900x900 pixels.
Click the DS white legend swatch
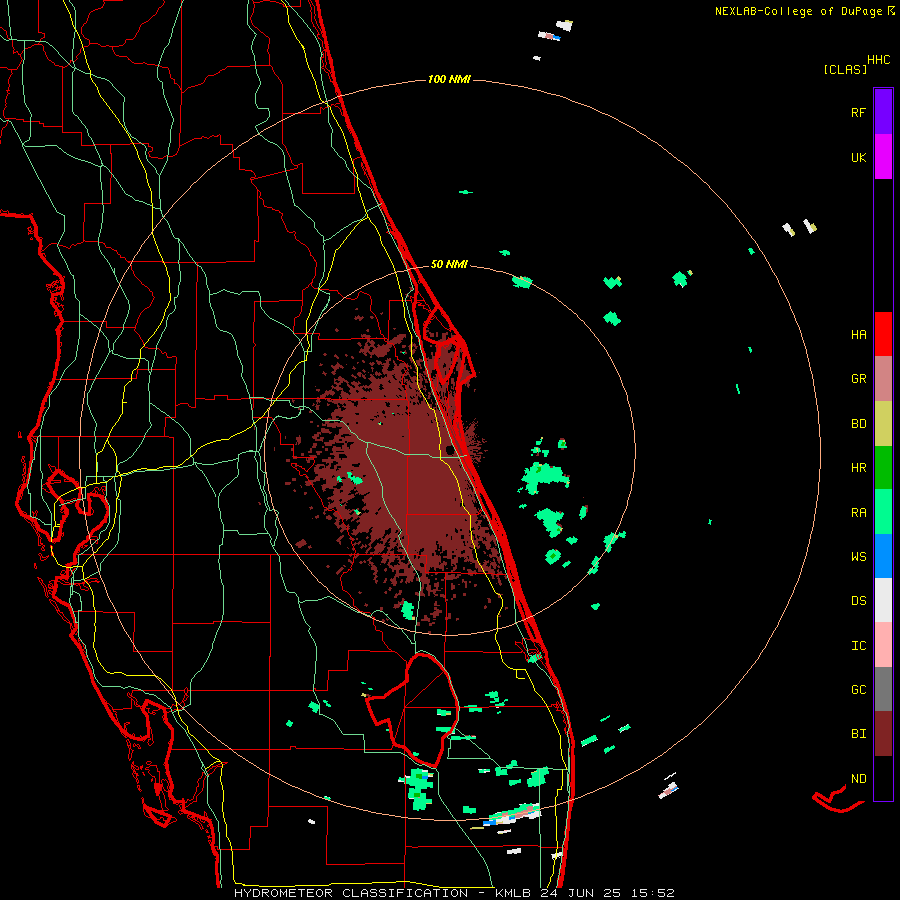pyautogui.click(x=883, y=600)
